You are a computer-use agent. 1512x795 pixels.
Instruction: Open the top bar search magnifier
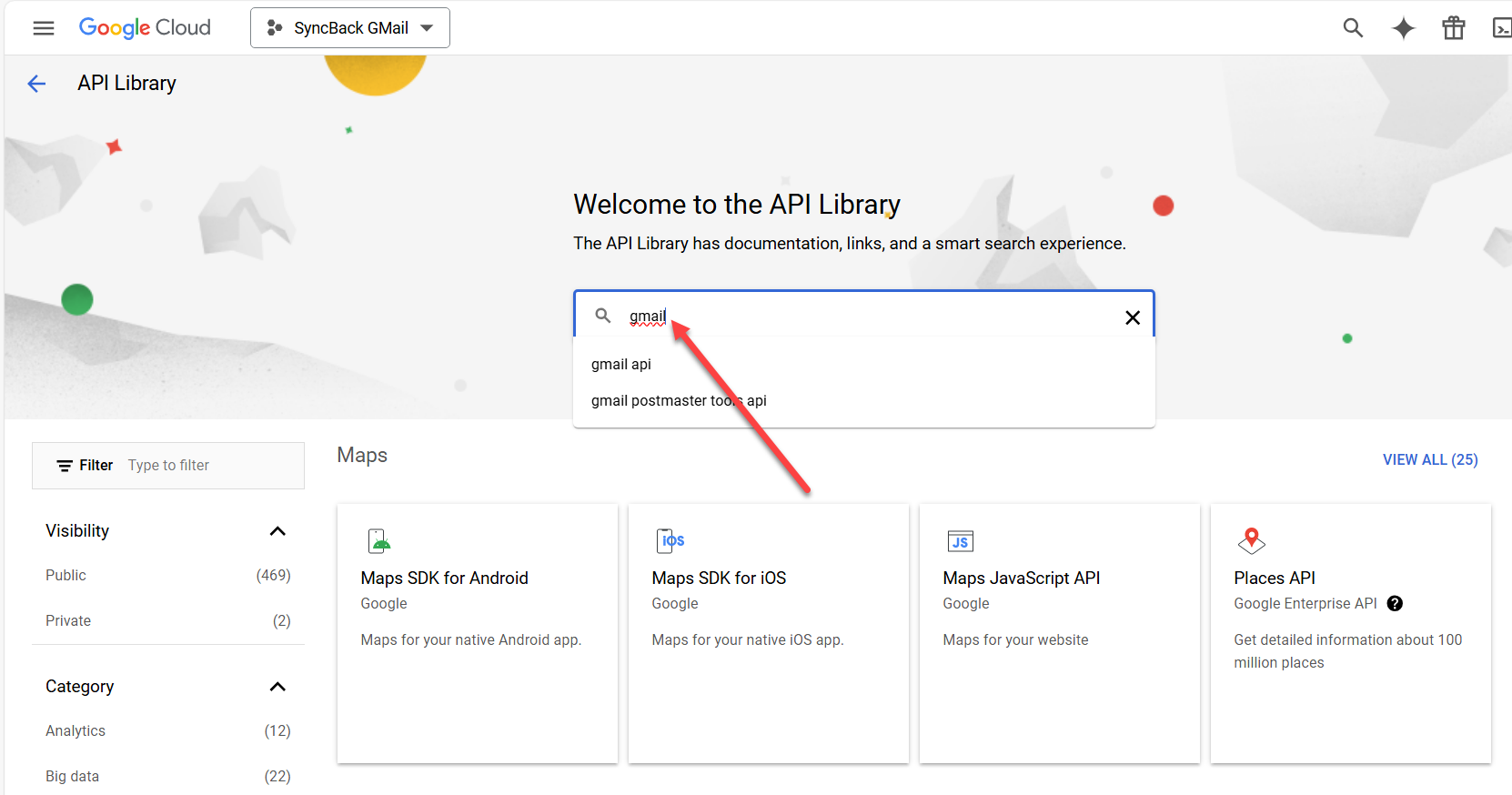[1353, 28]
